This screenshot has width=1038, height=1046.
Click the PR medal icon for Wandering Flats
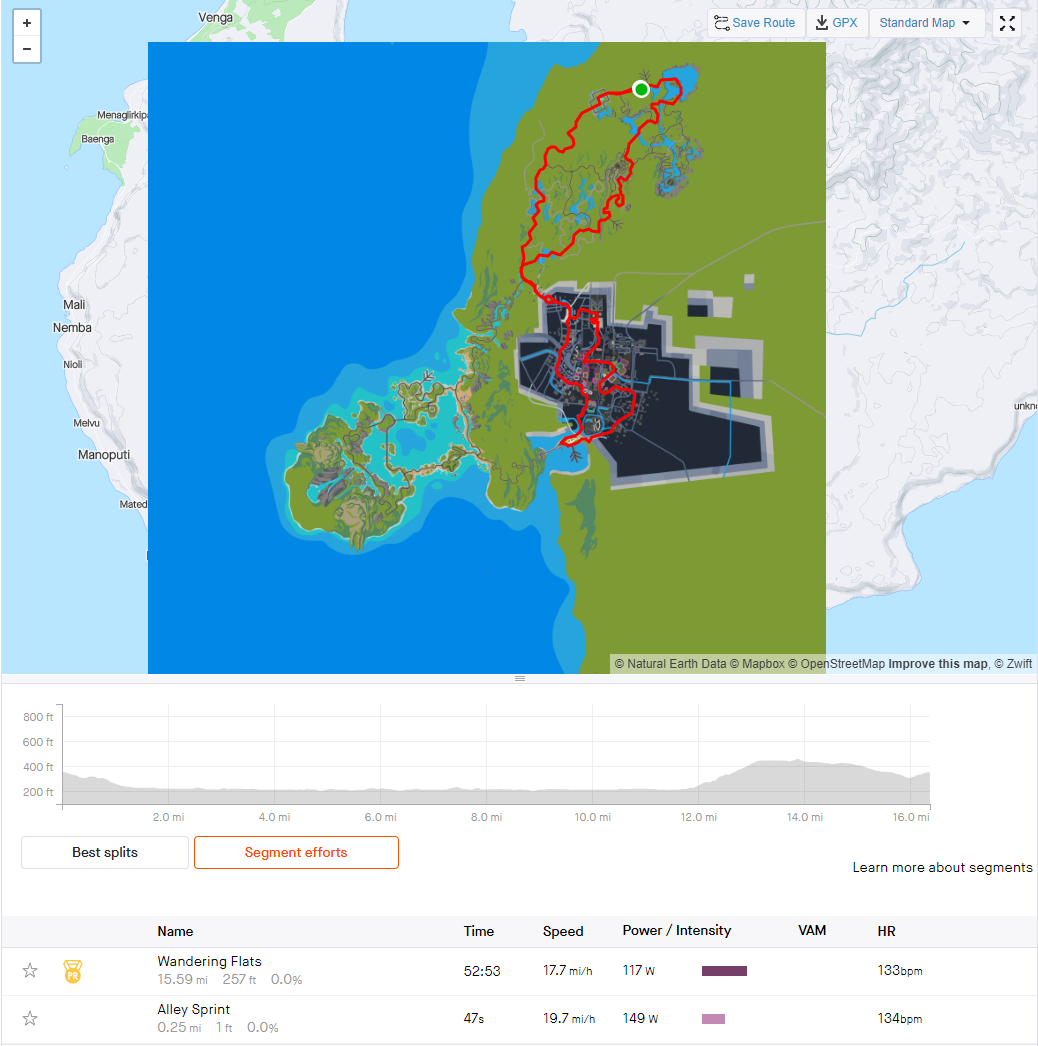pos(73,971)
